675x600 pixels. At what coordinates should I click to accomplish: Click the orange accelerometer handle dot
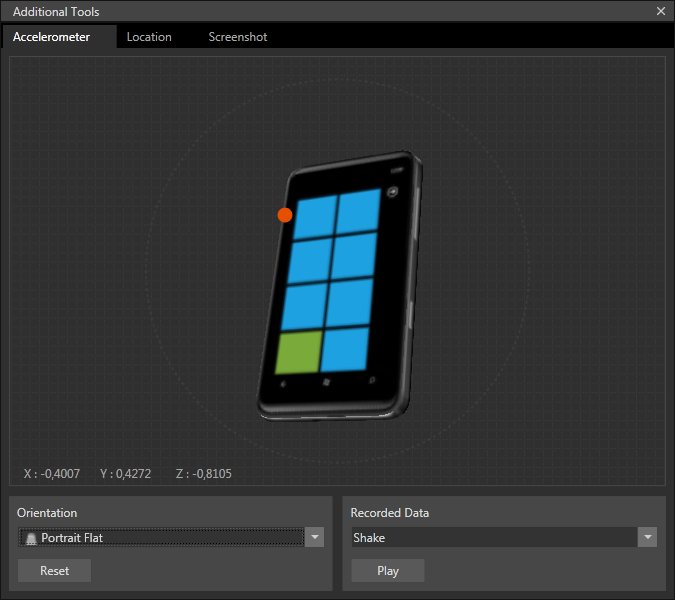285,215
